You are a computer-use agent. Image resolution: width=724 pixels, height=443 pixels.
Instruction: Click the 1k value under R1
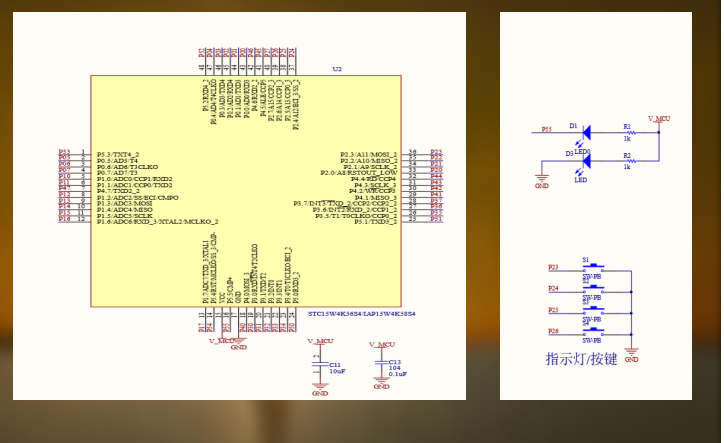point(627,139)
